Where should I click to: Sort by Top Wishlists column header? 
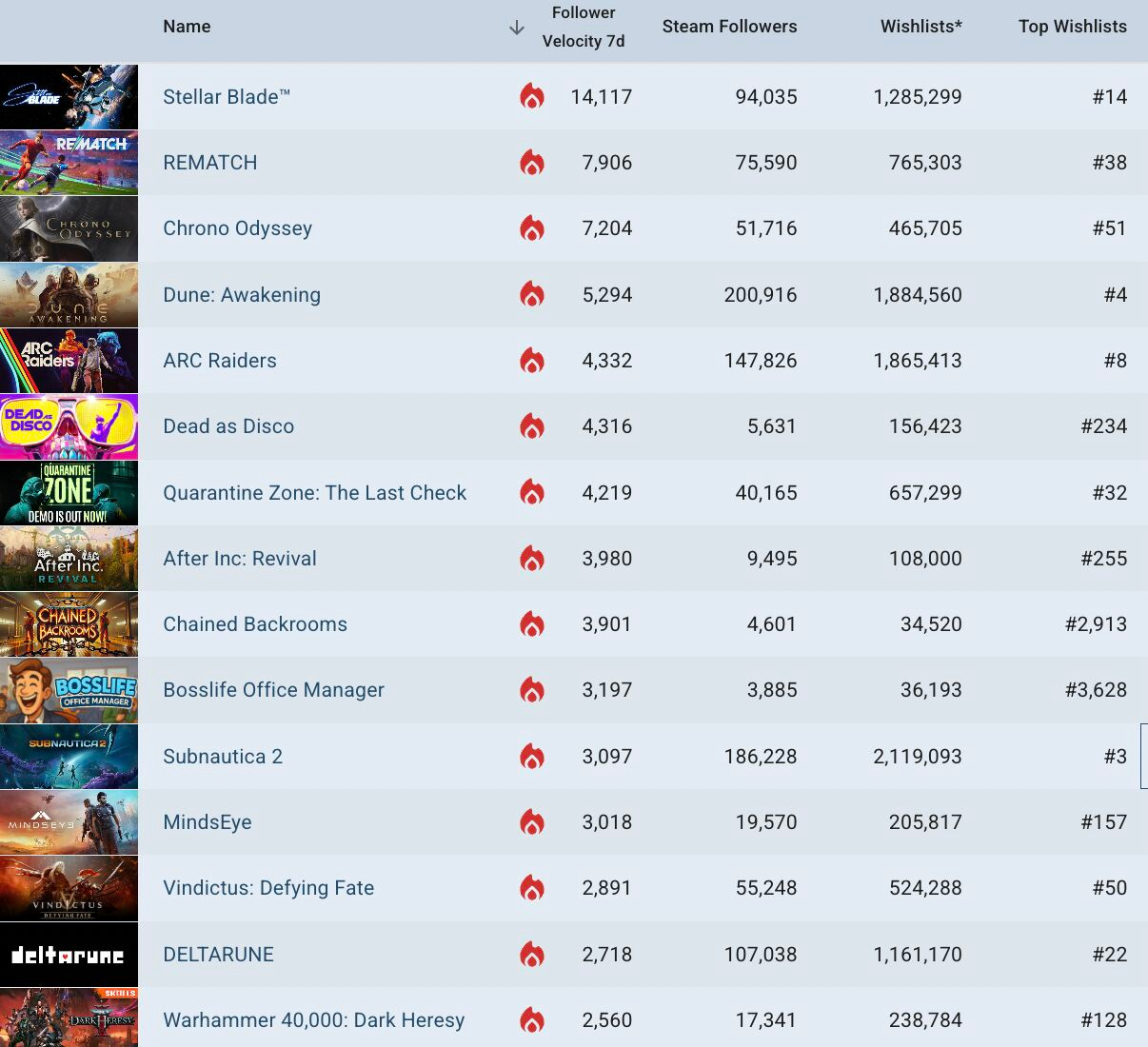coord(1073,27)
